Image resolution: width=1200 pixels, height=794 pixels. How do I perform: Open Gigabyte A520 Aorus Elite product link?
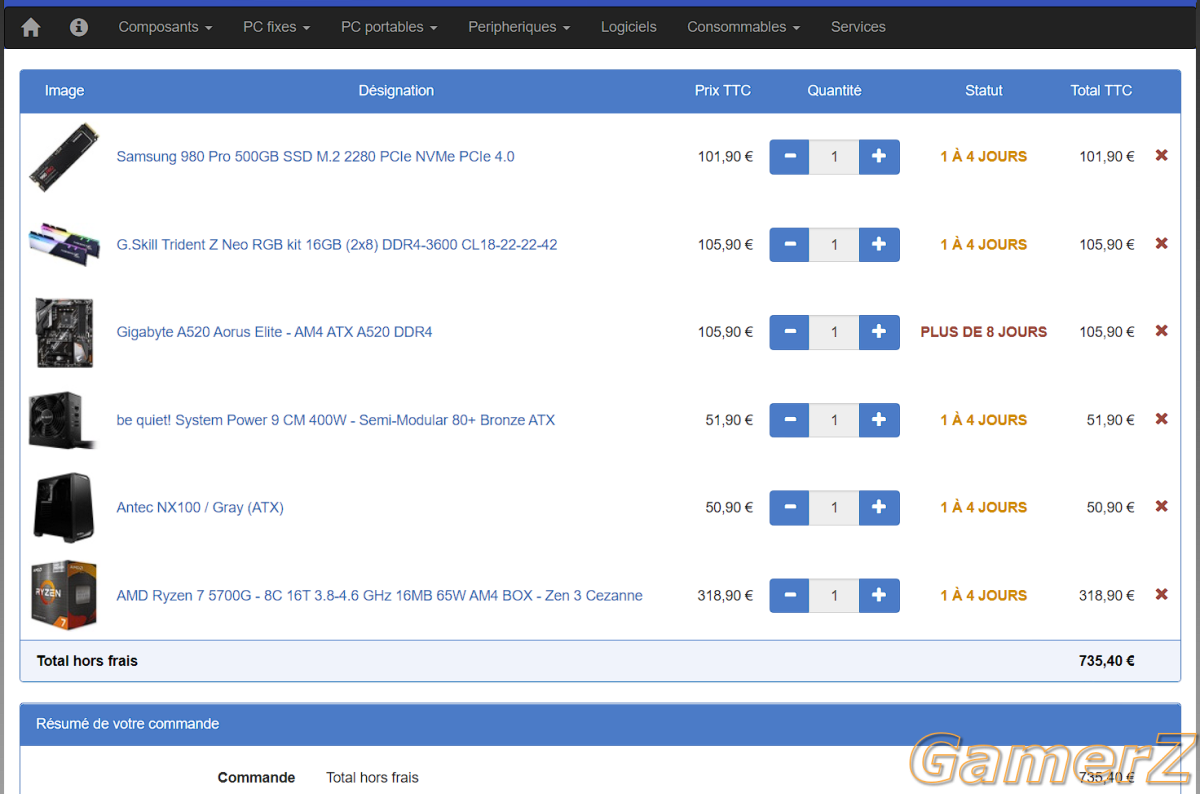tap(275, 332)
